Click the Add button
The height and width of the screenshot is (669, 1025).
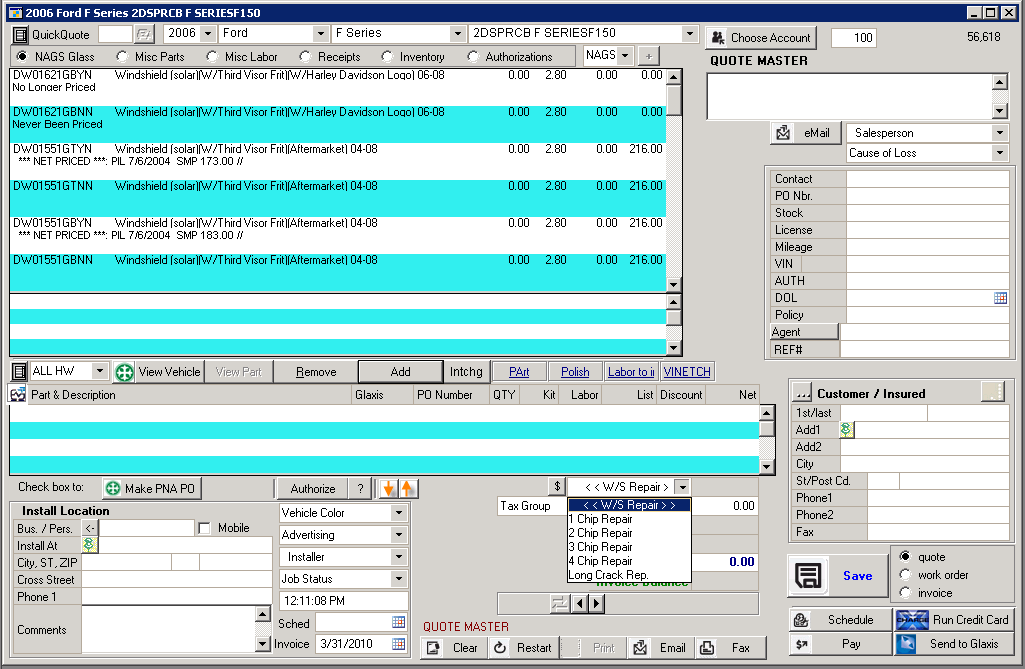[400, 371]
